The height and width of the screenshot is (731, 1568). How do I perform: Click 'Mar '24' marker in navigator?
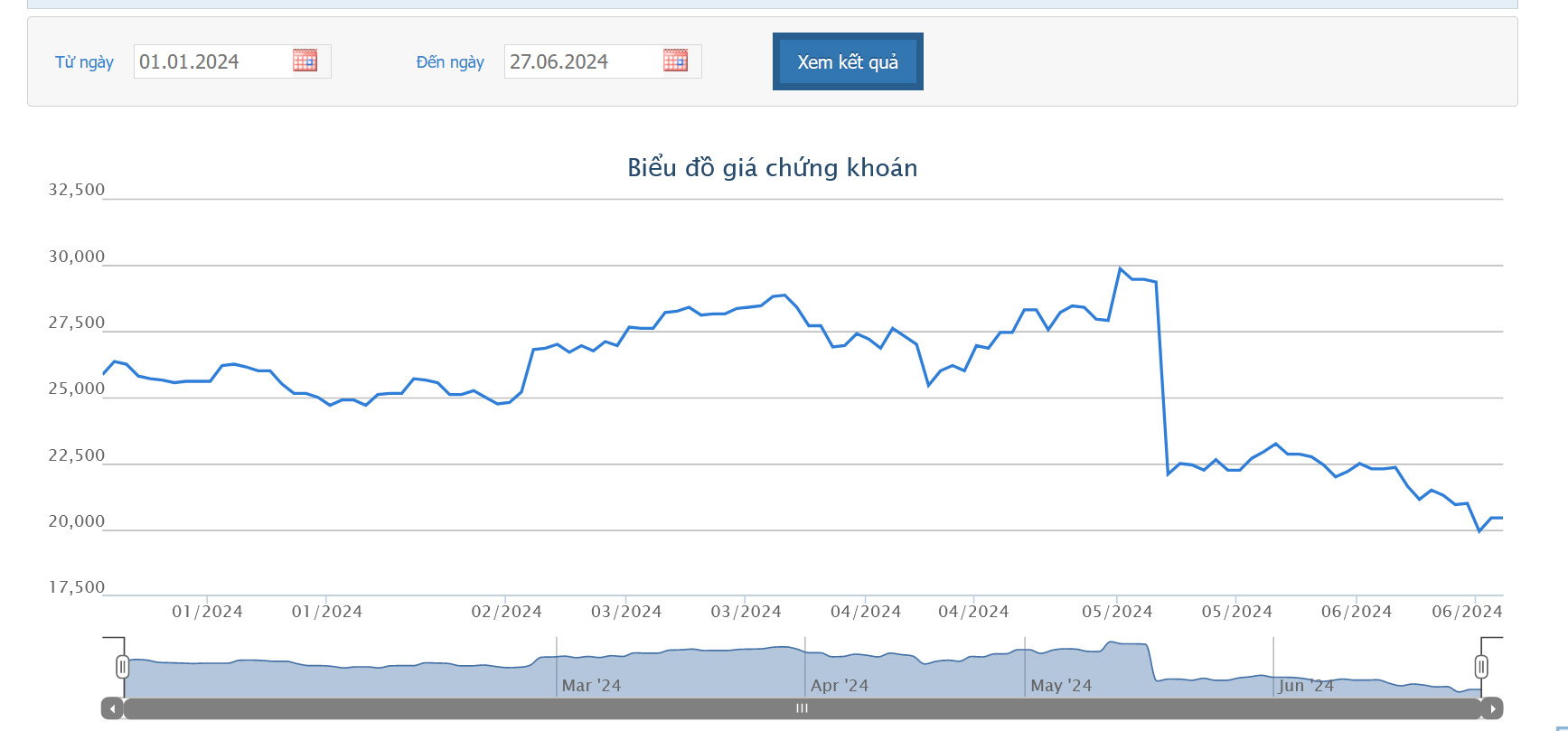point(591,686)
